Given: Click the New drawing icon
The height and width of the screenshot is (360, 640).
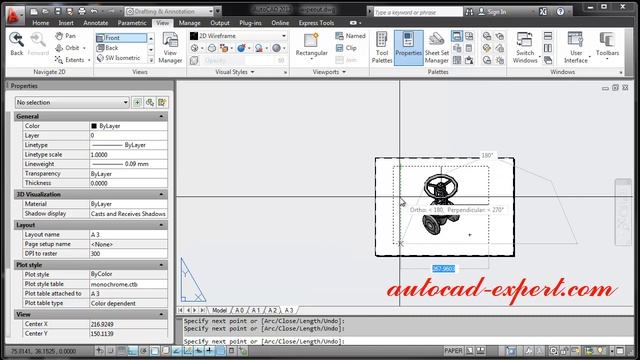Looking at the screenshot, I should pyautogui.click(x=34, y=11).
